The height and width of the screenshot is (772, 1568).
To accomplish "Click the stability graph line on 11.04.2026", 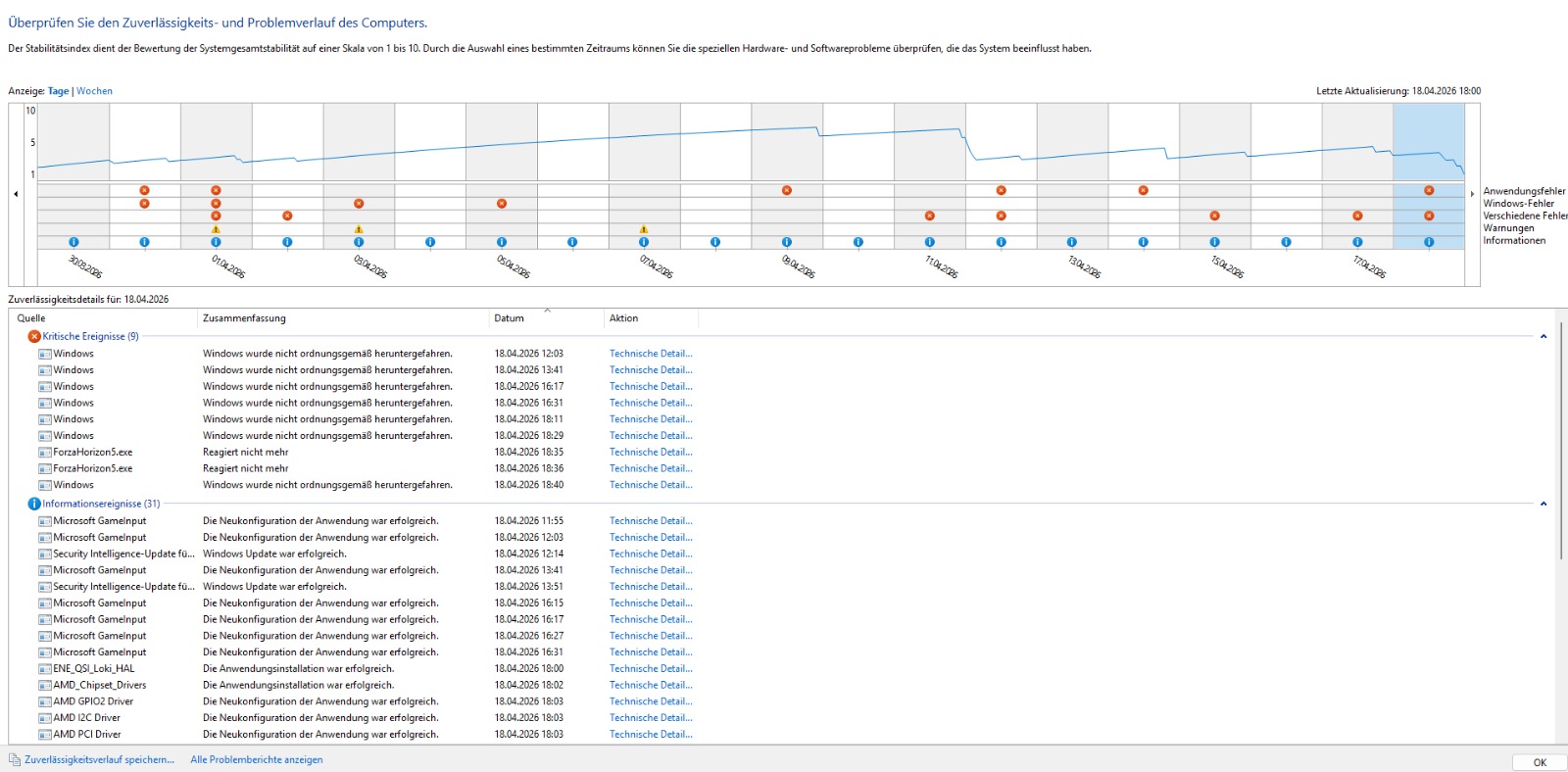I will [x=929, y=130].
